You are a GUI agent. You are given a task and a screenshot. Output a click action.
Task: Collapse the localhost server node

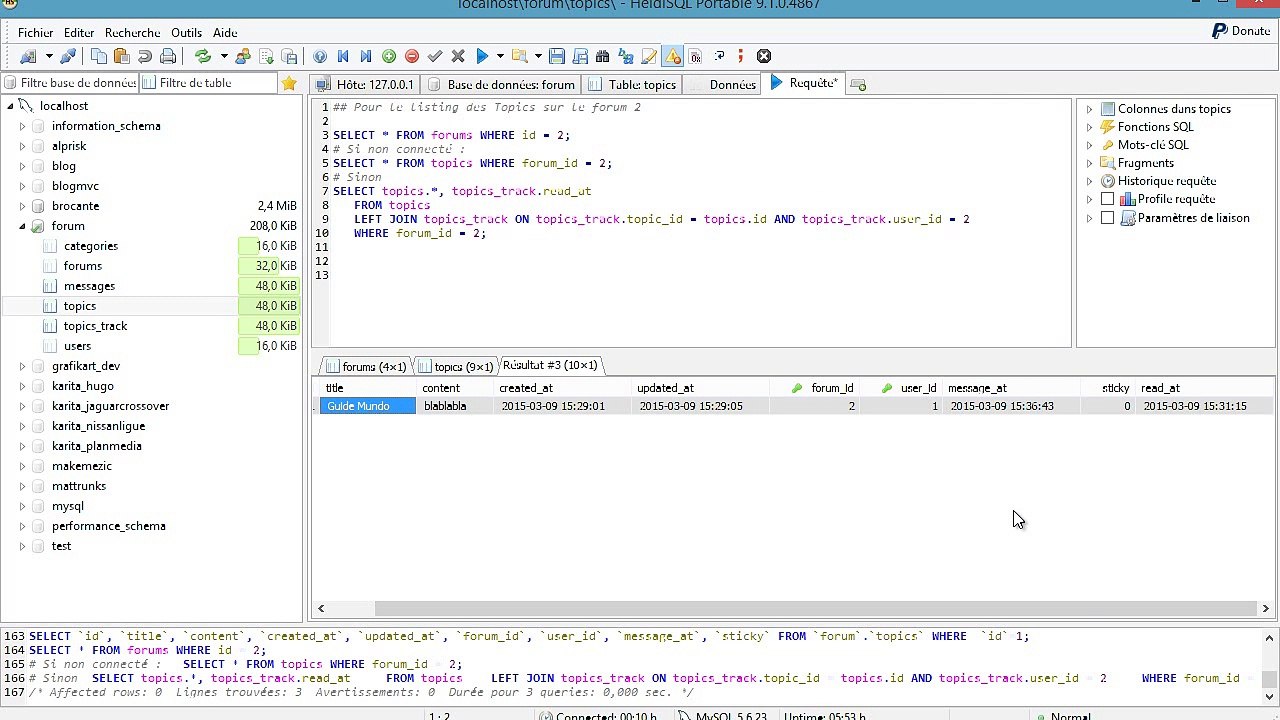tap(10, 106)
